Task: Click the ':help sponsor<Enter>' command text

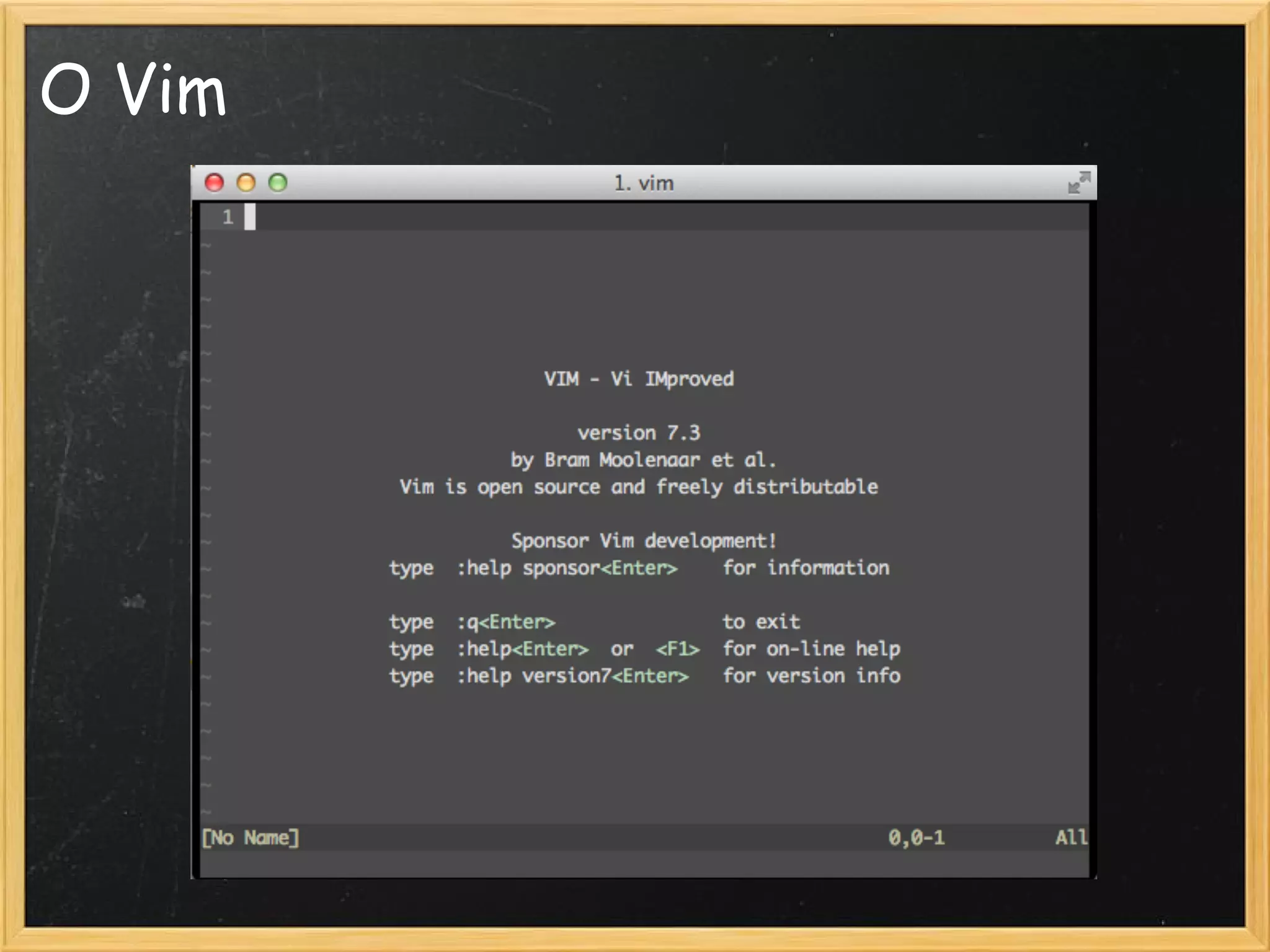Action: pyautogui.click(x=567, y=568)
